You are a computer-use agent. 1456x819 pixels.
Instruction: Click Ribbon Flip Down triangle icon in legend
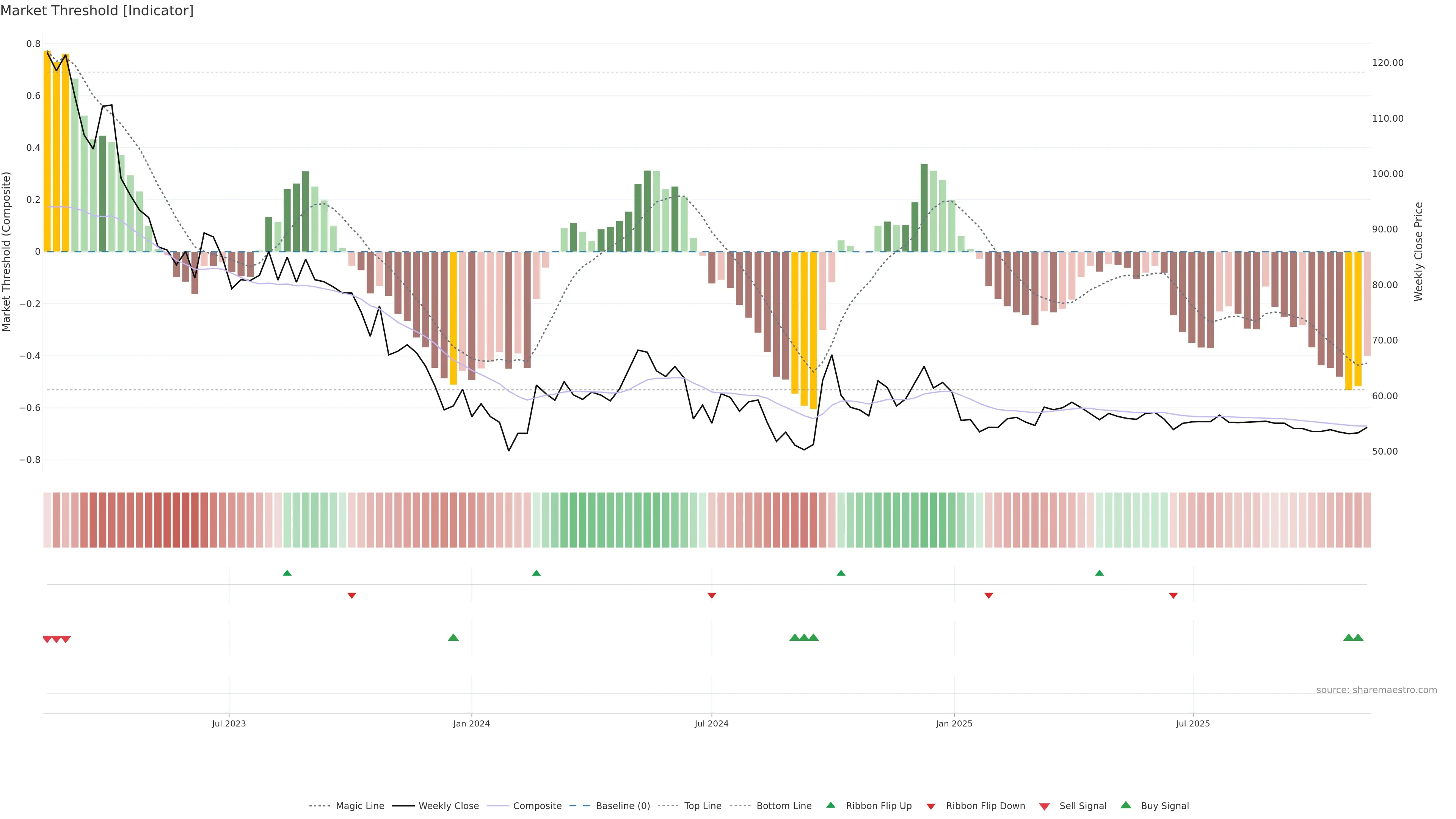tap(931, 806)
